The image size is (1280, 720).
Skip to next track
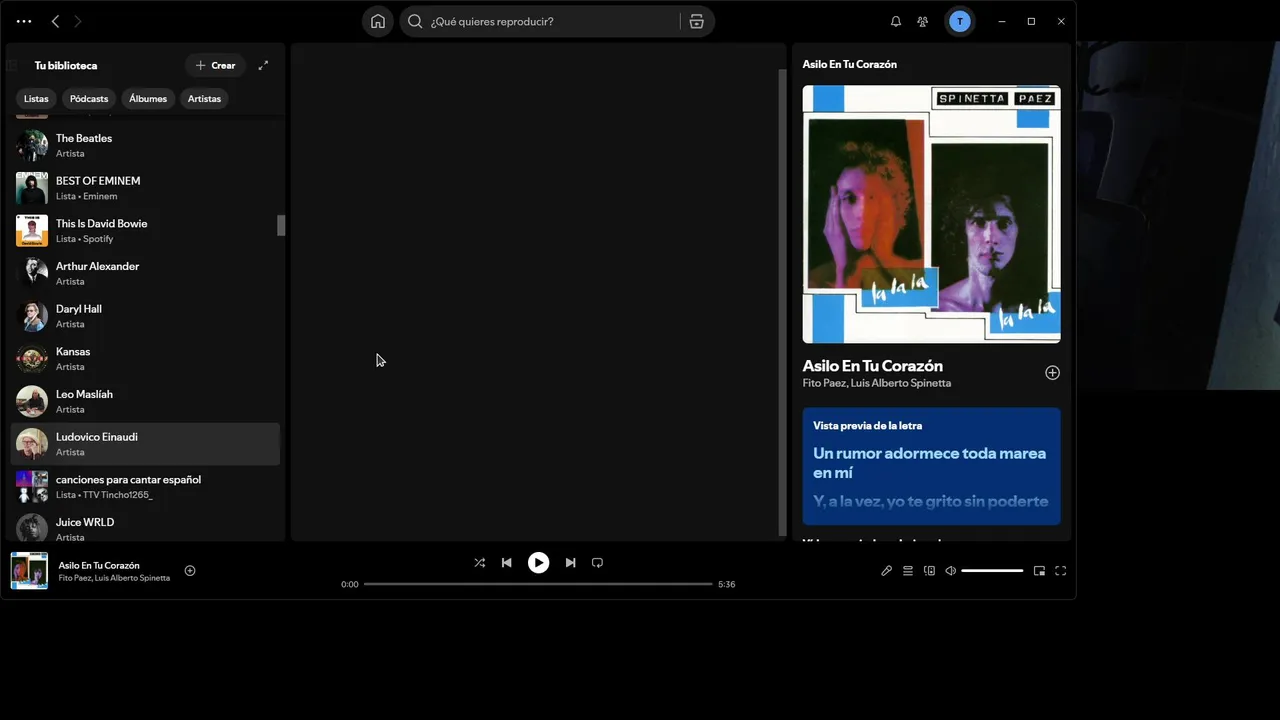(570, 563)
